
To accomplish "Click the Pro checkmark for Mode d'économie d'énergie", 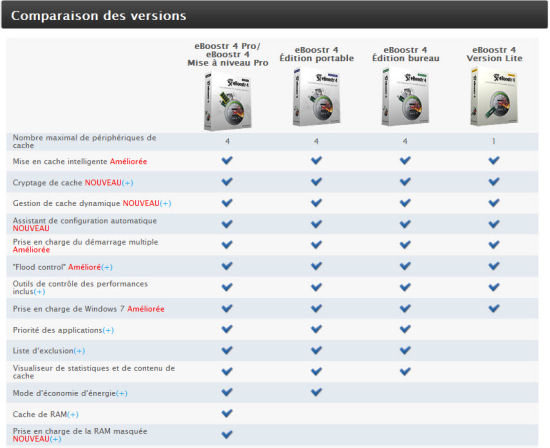I will tap(227, 392).
